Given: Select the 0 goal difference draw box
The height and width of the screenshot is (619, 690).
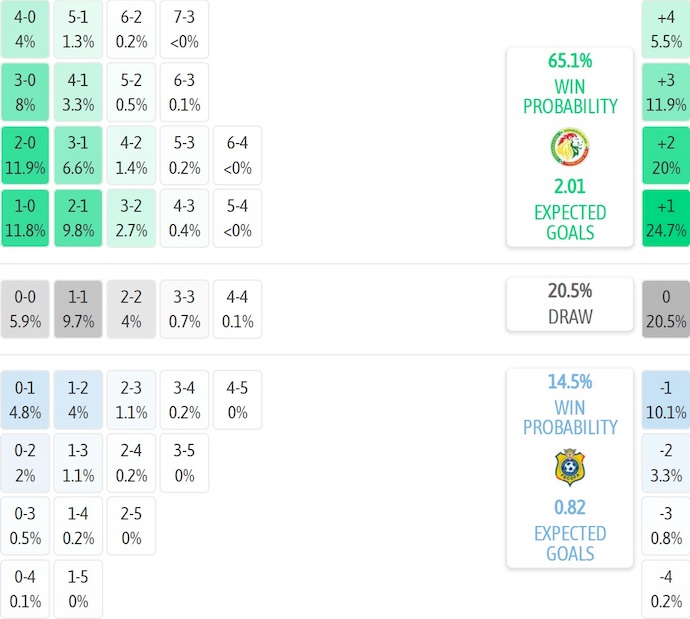Looking at the screenshot, I should [x=666, y=309].
